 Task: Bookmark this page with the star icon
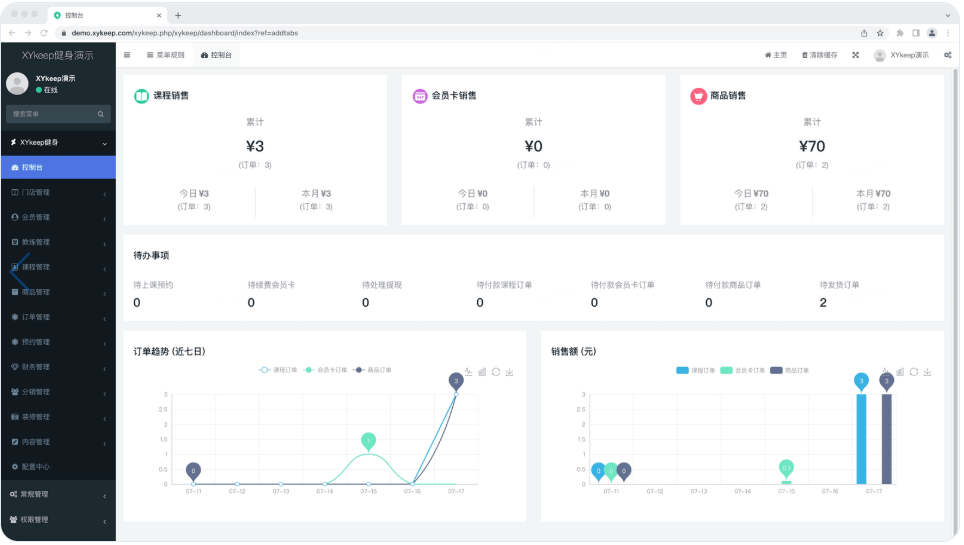click(880, 33)
